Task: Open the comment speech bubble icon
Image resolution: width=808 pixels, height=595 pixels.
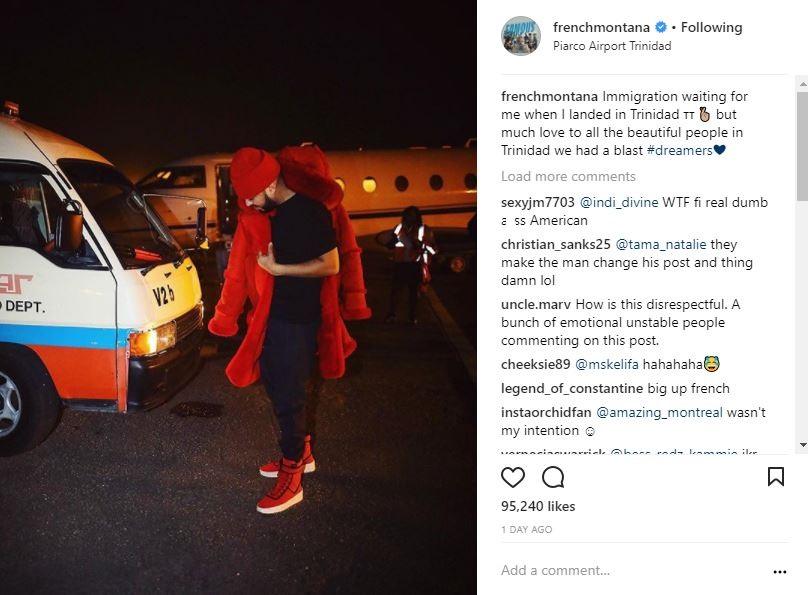Action: click(553, 477)
